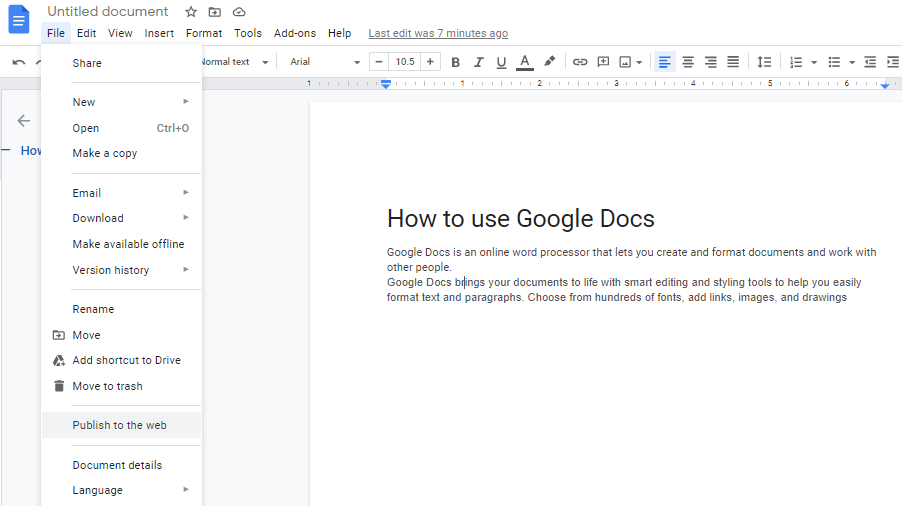
Task: Toggle underline formatting
Action: [501, 62]
